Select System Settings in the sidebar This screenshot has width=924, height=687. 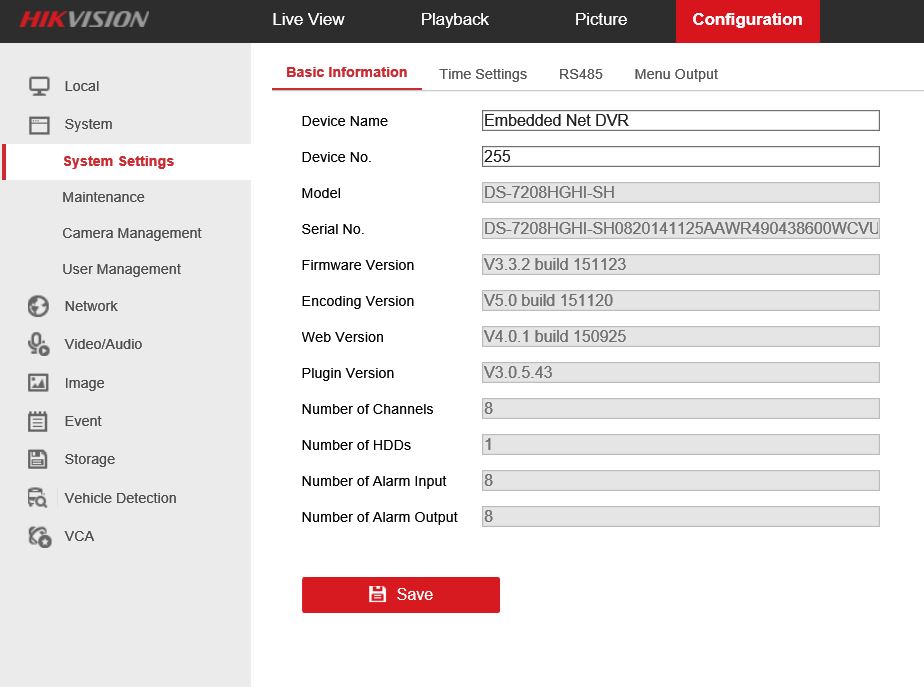118,161
